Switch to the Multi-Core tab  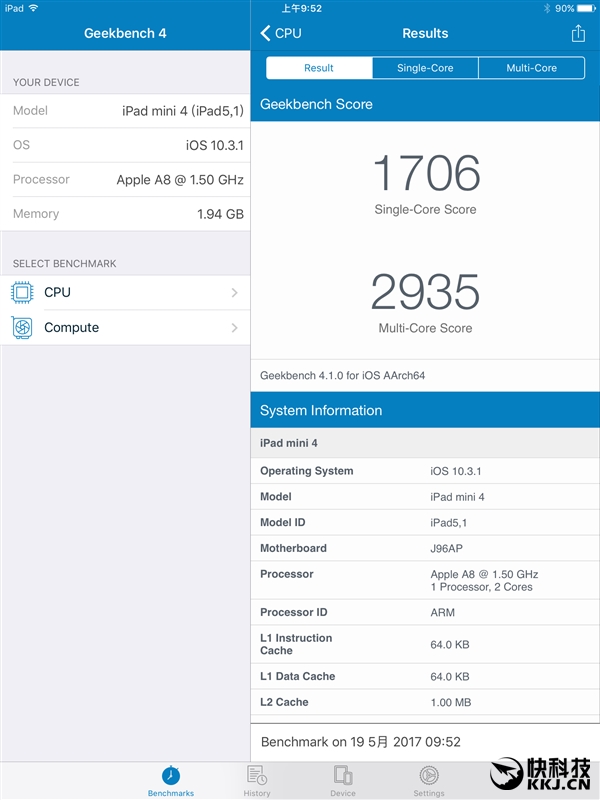click(x=531, y=68)
